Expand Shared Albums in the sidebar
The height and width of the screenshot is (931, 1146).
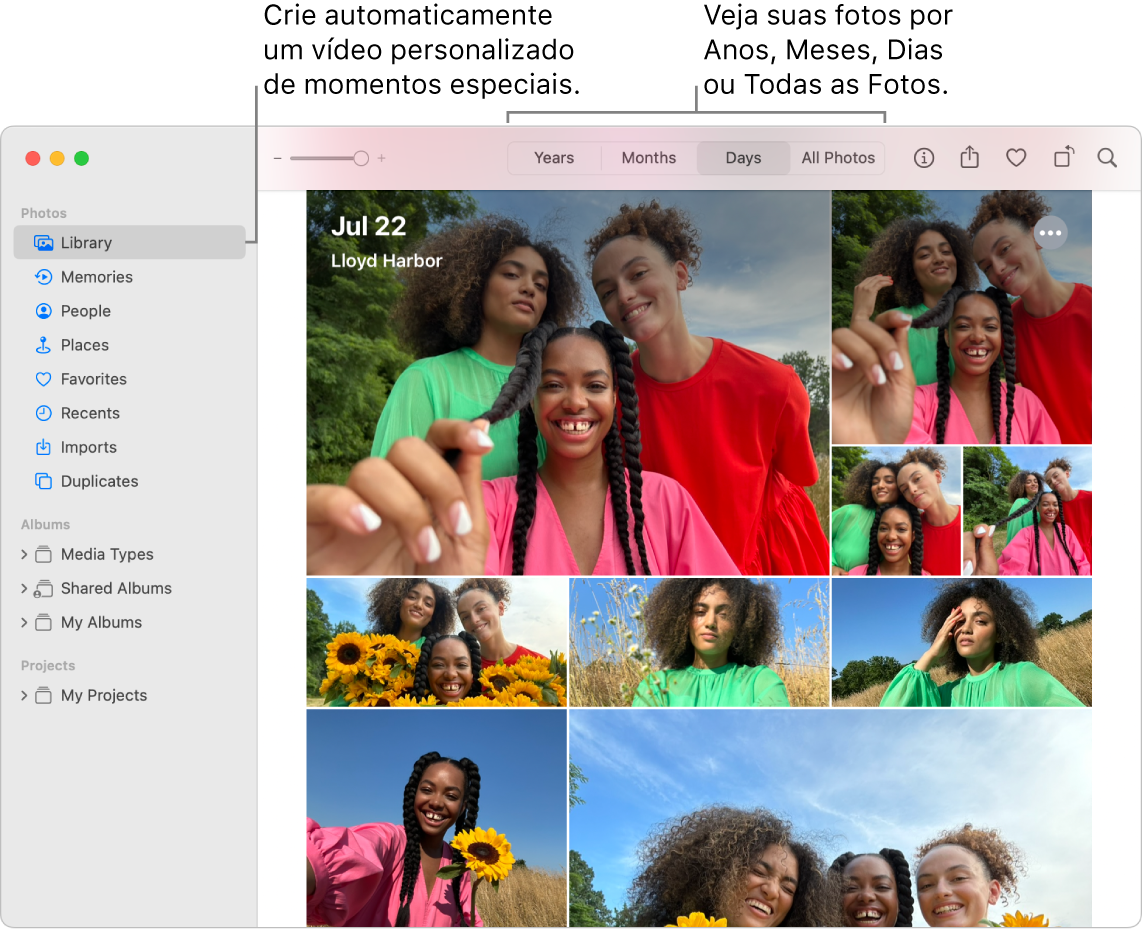[x=24, y=588]
